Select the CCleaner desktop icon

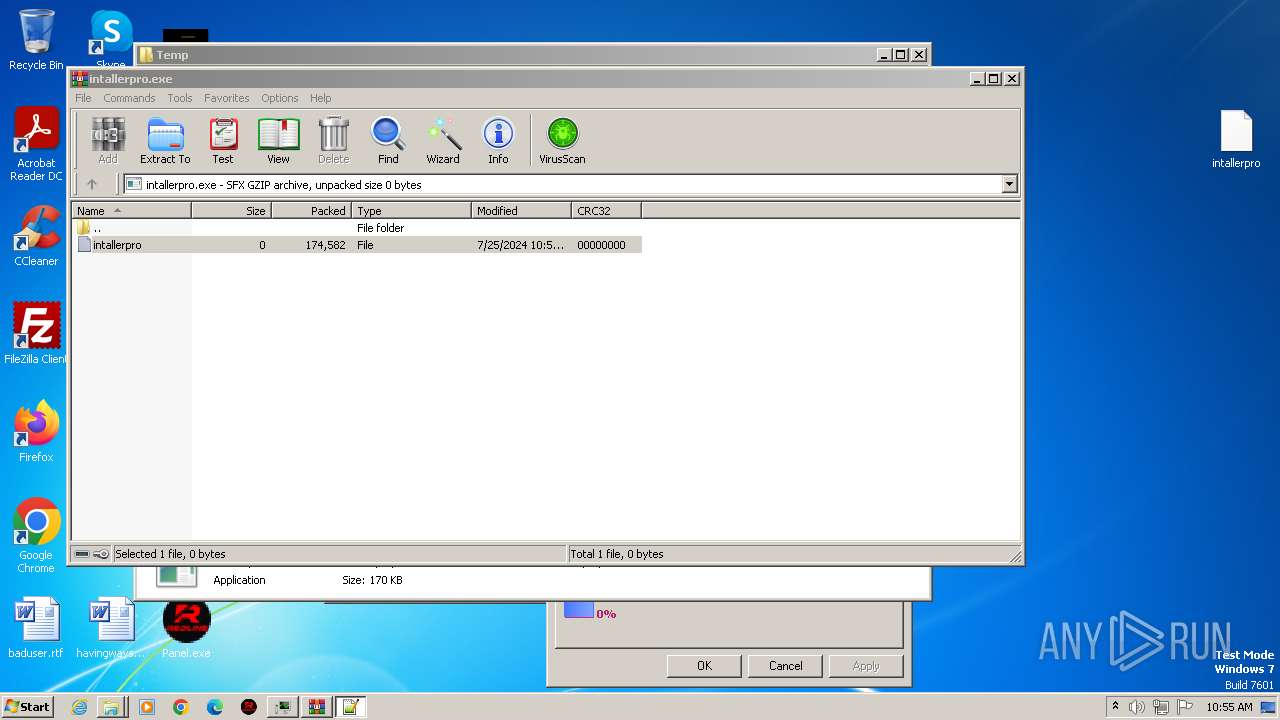point(36,236)
